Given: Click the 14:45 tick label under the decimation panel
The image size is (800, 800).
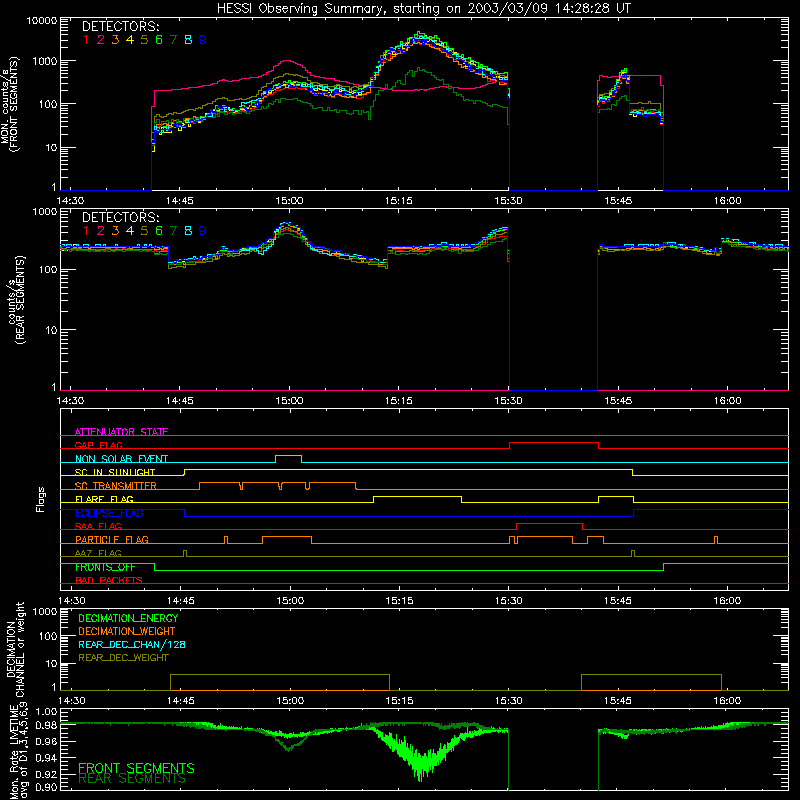Looking at the screenshot, I should [x=180, y=701].
